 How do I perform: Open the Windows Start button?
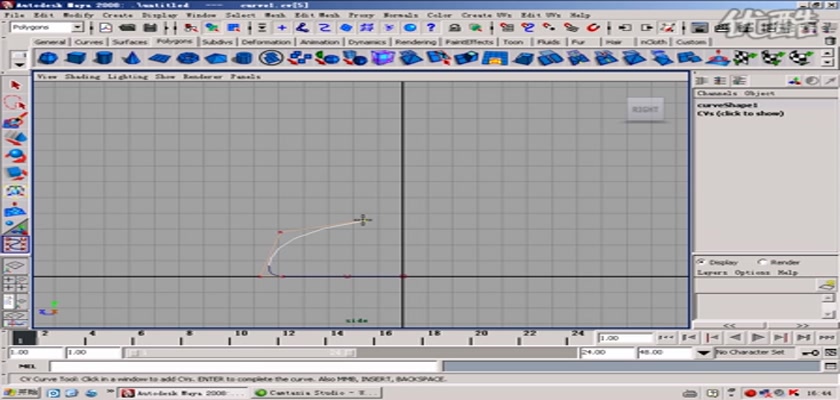(21, 393)
